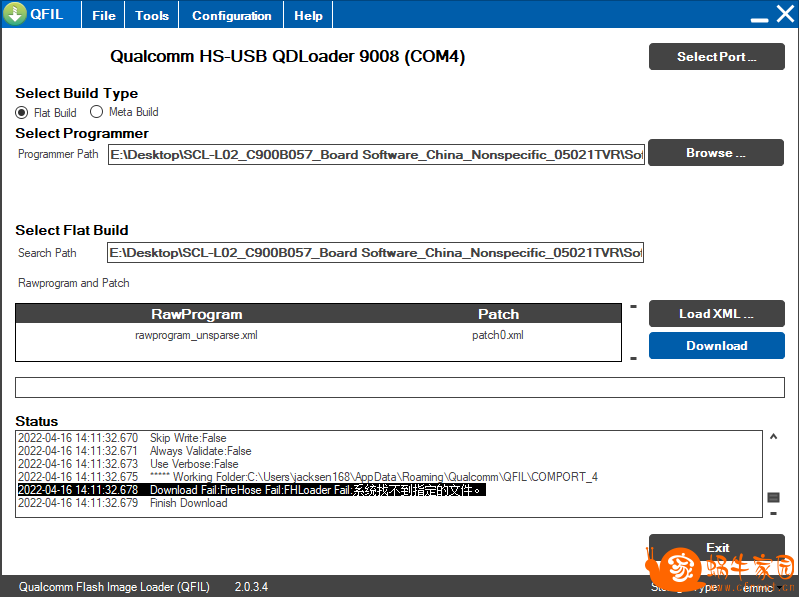Select the Download Fail FireHose log line

[252, 490]
